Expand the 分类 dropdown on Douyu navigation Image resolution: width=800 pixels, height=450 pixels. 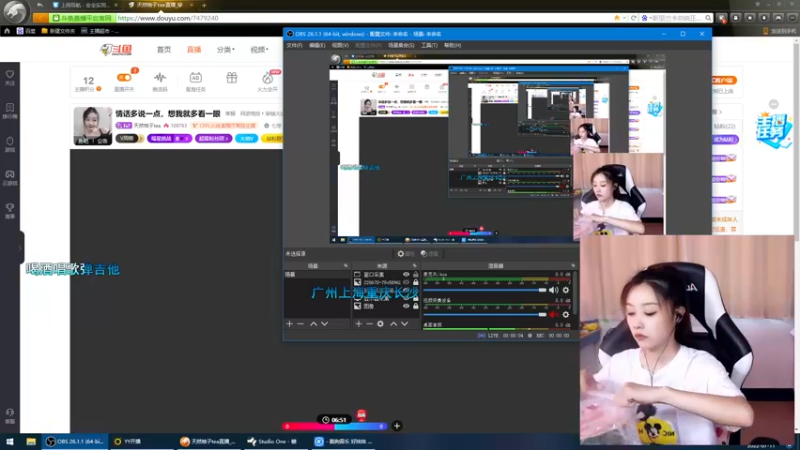[x=226, y=49]
